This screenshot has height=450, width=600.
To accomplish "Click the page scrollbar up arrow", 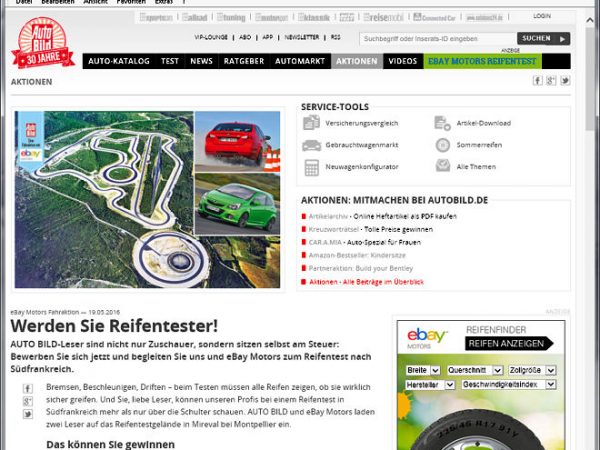I will pyautogui.click(x=590, y=20).
